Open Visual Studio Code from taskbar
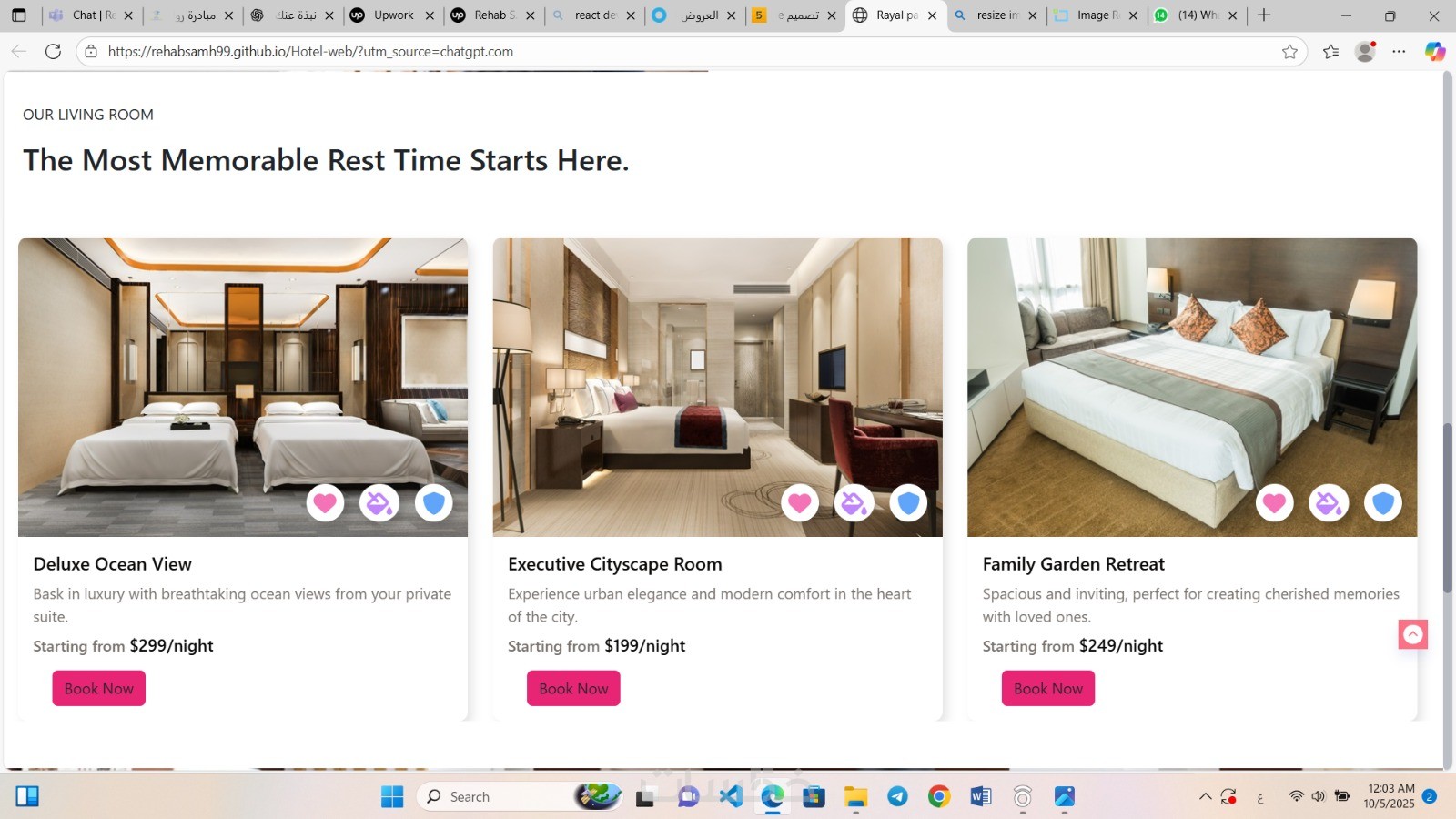Viewport: 1456px width, 819px height. pyautogui.click(x=731, y=796)
